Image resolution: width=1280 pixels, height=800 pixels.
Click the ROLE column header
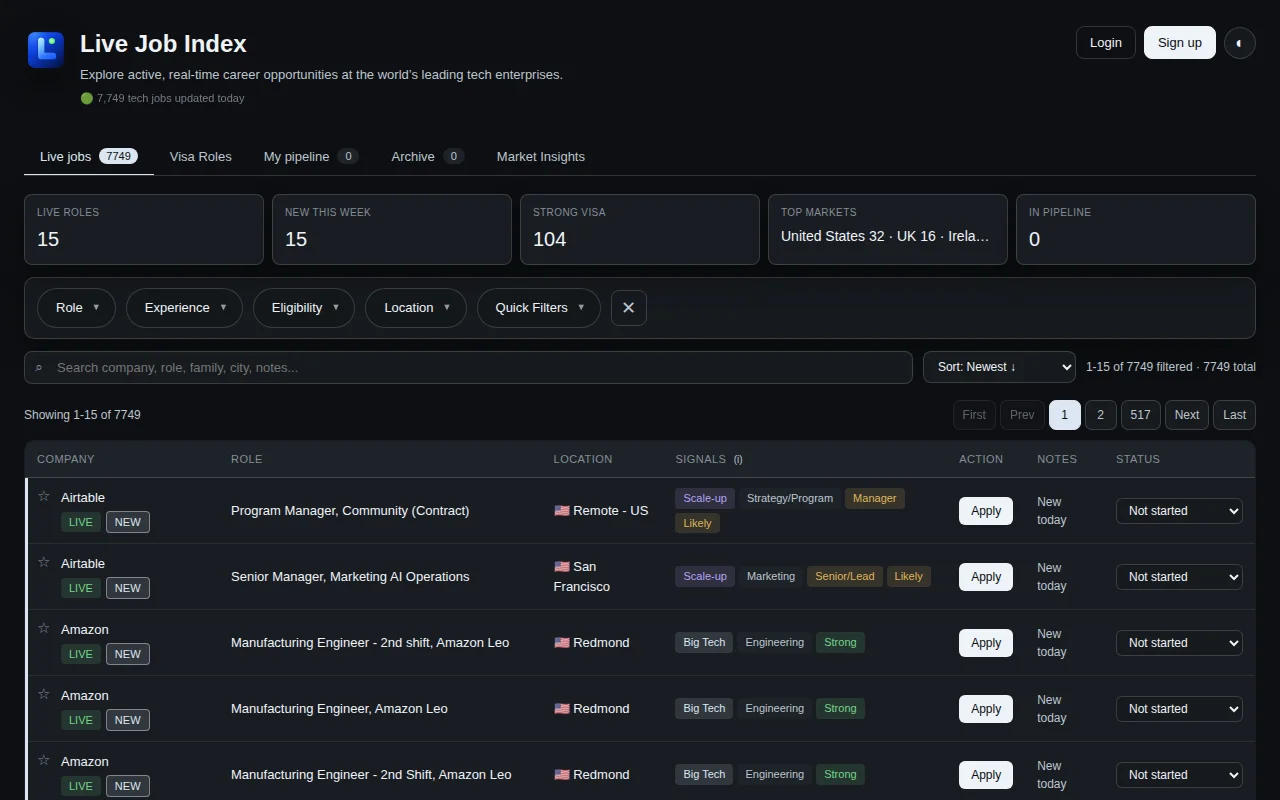246,459
